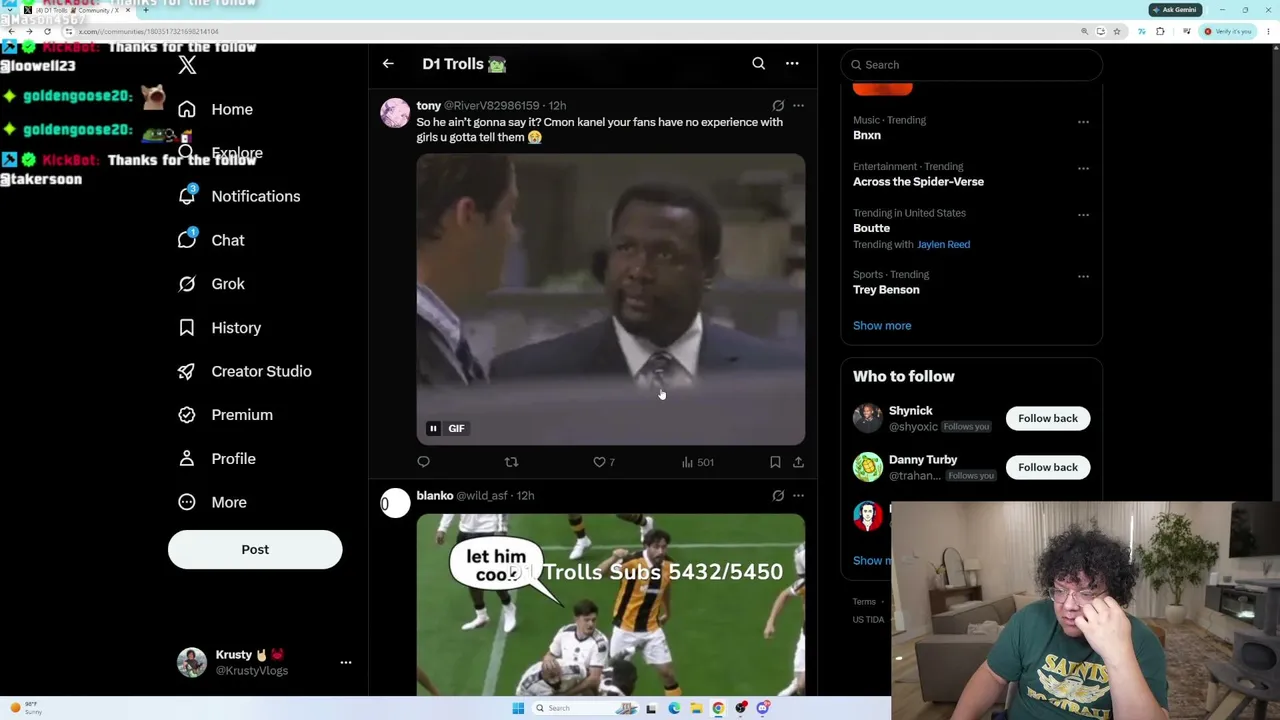Click Show more under trending topics

tap(882, 326)
